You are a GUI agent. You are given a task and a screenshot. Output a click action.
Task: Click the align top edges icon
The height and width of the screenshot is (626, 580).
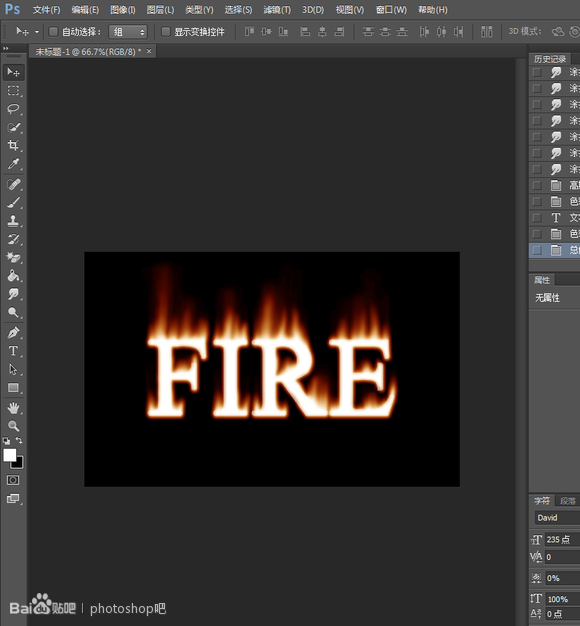pos(249,32)
